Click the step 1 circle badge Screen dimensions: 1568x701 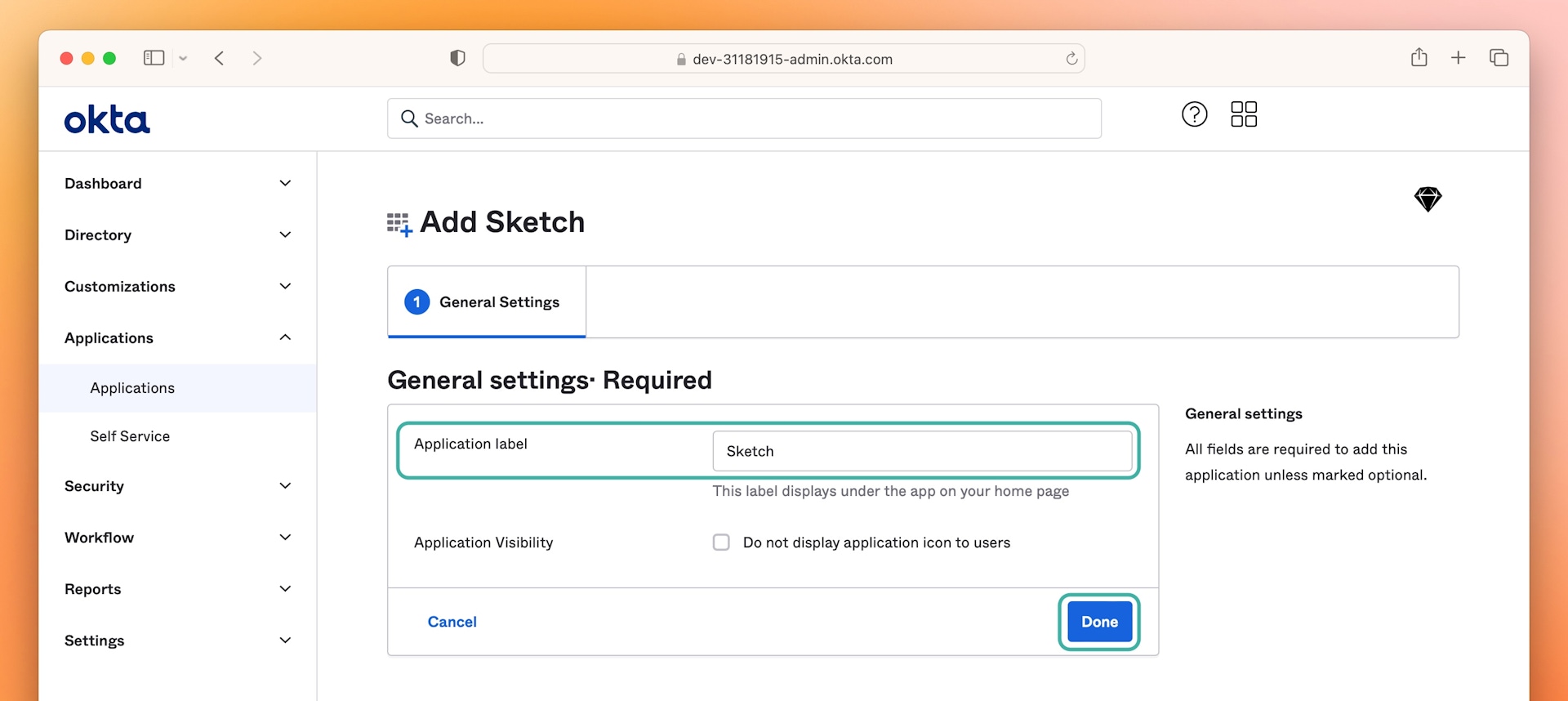click(416, 302)
